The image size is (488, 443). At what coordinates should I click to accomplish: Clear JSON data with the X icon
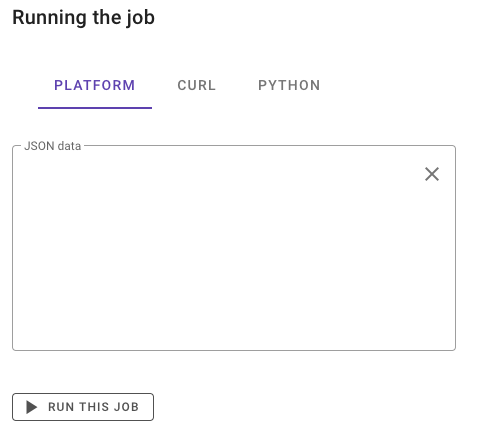click(x=432, y=174)
